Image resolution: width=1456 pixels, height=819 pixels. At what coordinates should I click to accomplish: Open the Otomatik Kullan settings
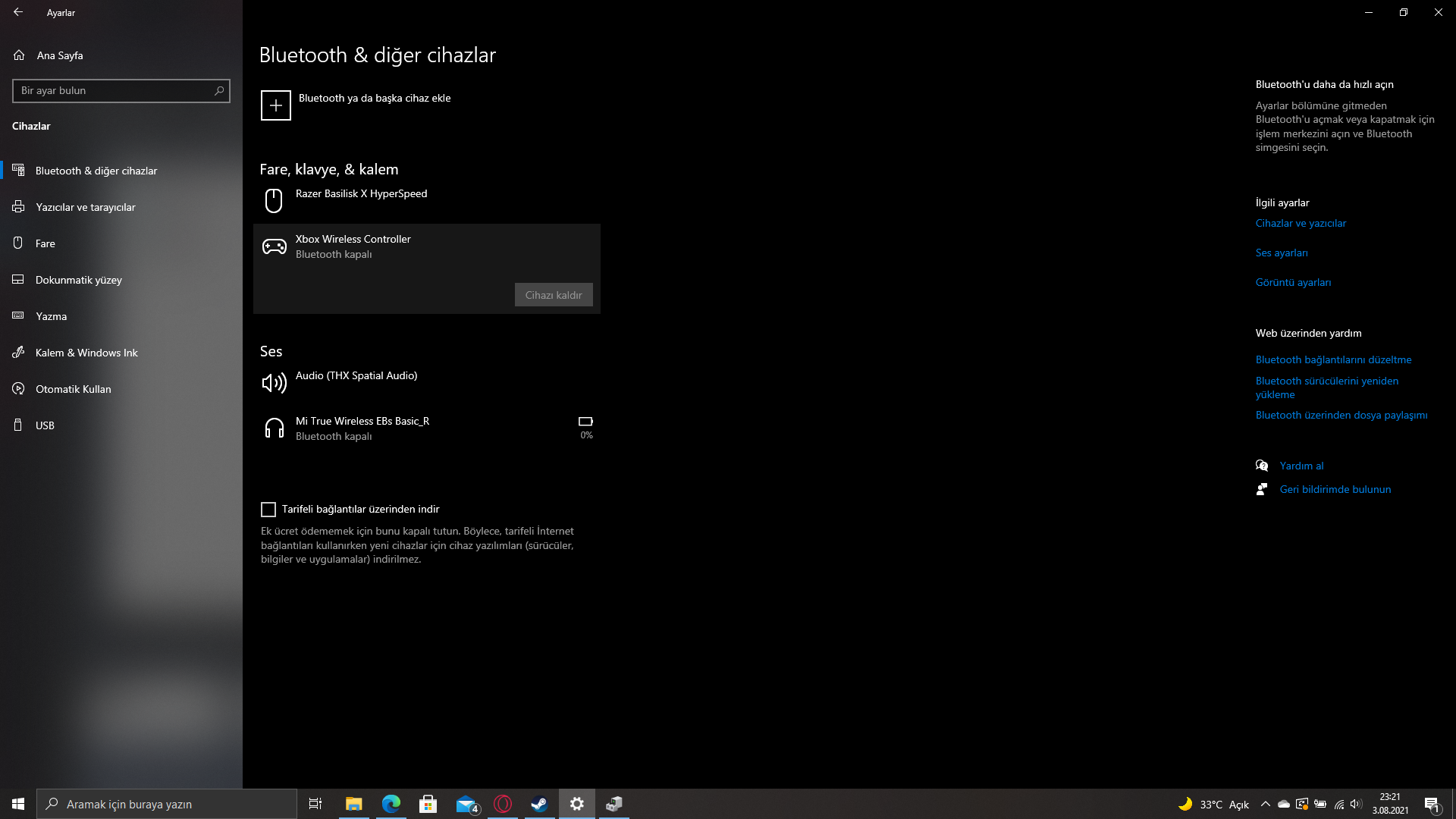point(121,389)
